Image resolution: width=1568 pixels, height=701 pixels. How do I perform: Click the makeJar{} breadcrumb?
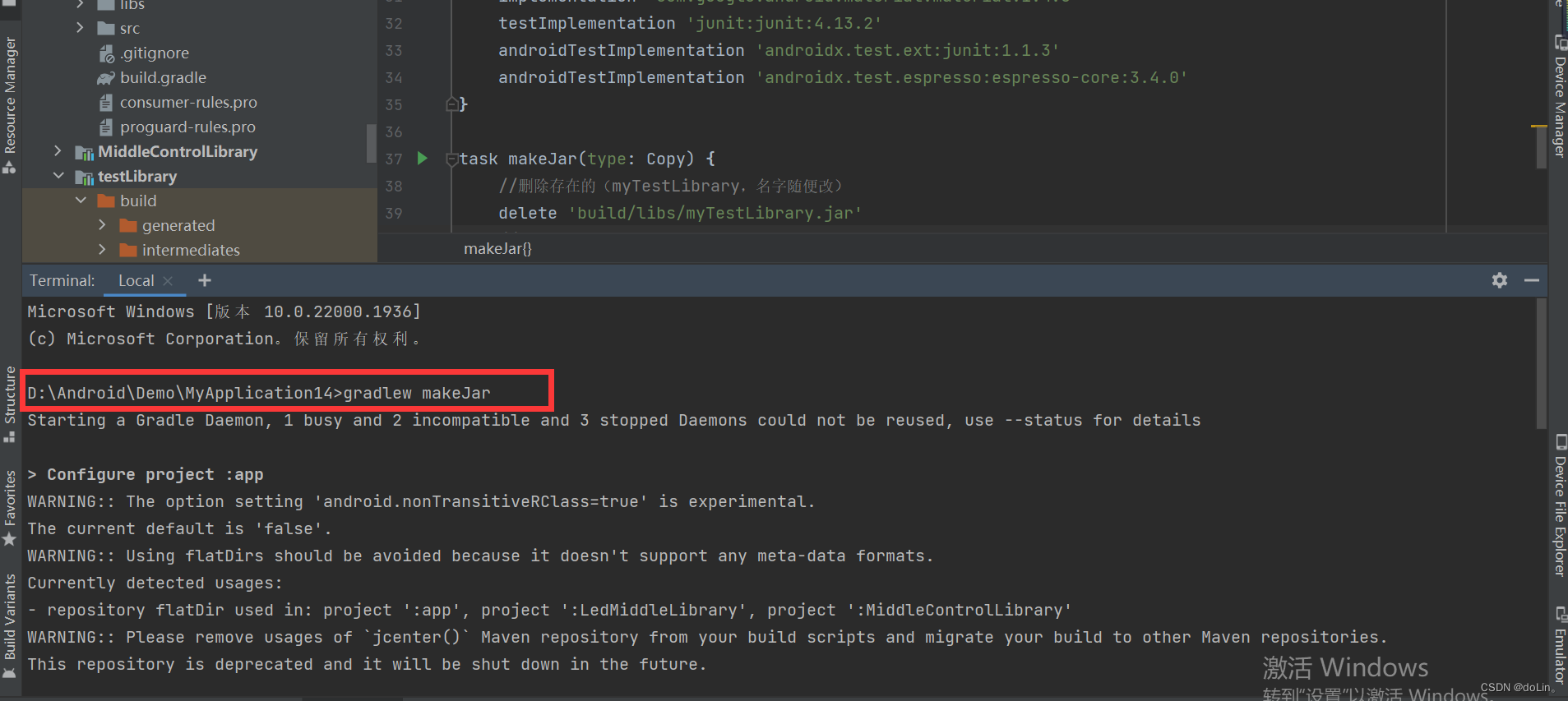[x=497, y=248]
